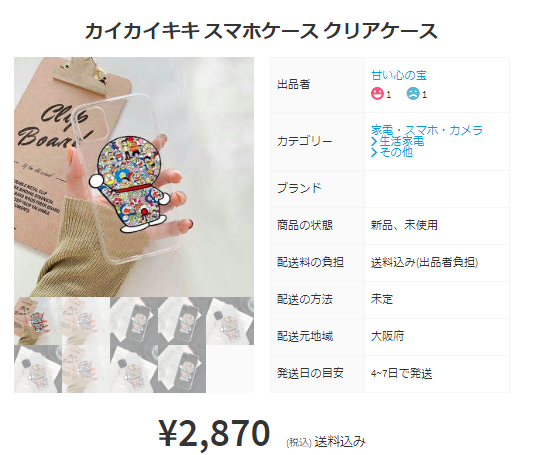This screenshot has height=455, width=539.
Task: Open the その他 subcategory link
Action: click(x=396, y=152)
